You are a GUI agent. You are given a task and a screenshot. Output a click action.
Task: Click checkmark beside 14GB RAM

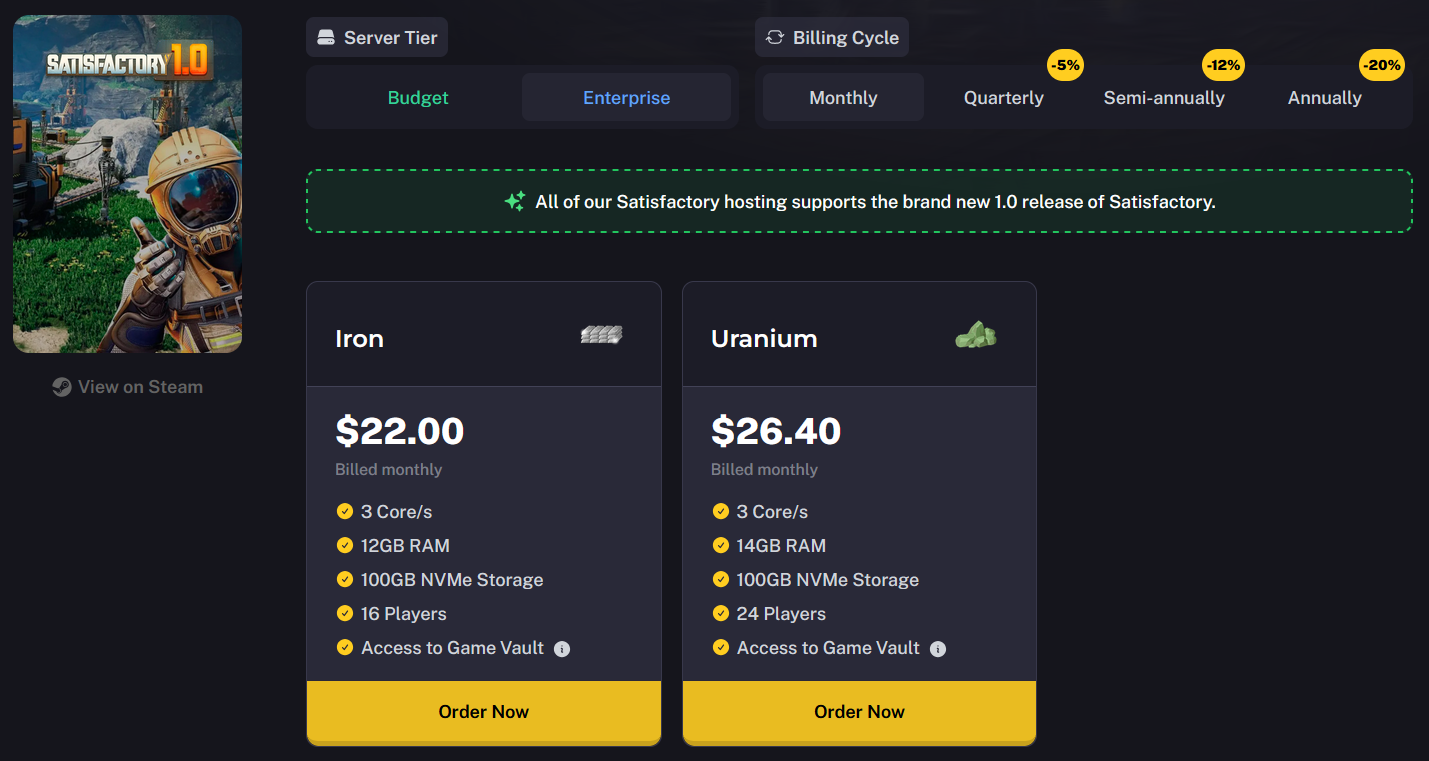tap(720, 545)
